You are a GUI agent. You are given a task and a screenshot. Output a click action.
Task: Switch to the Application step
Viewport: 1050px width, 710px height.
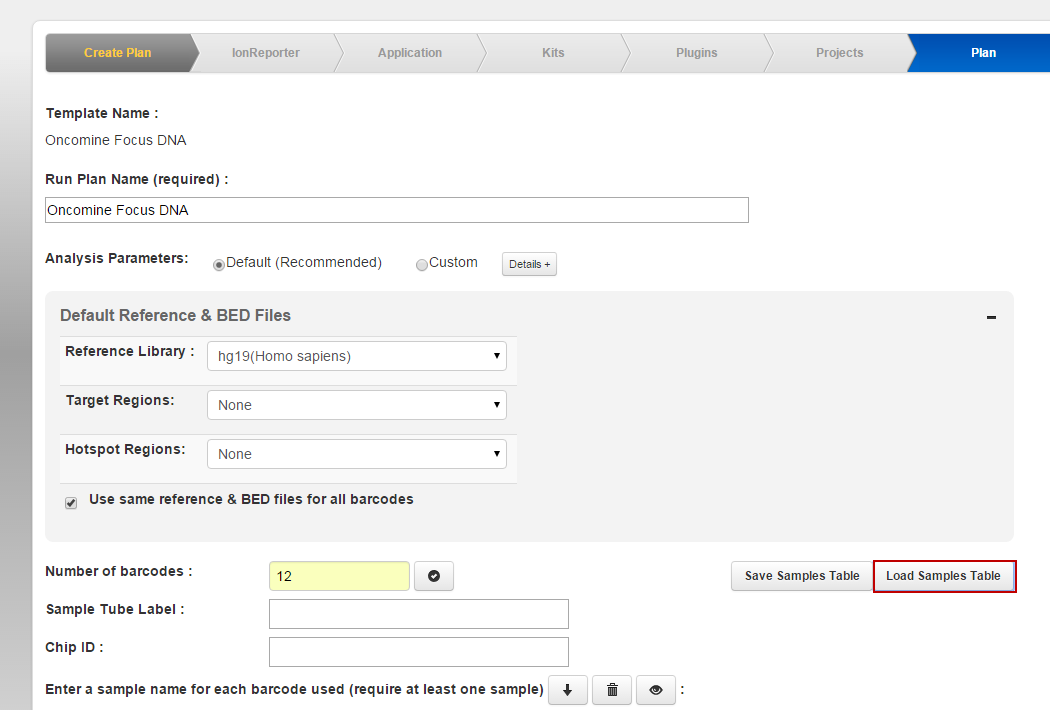[x=410, y=53]
